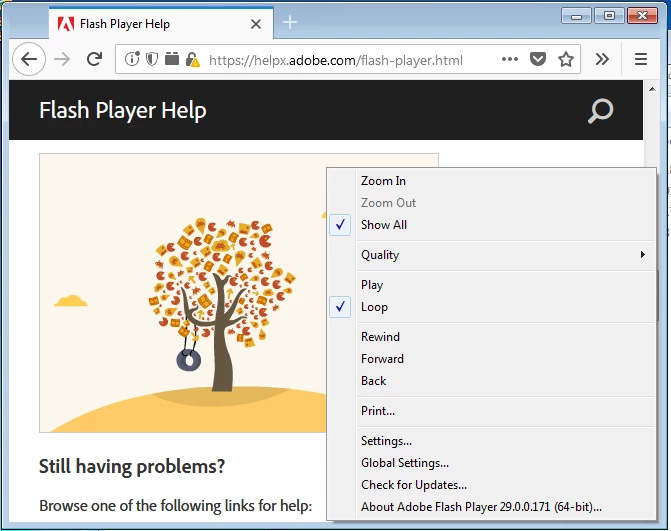Close the Flash Player Help tab
This screenshot has width=671, height=531.
256,24
